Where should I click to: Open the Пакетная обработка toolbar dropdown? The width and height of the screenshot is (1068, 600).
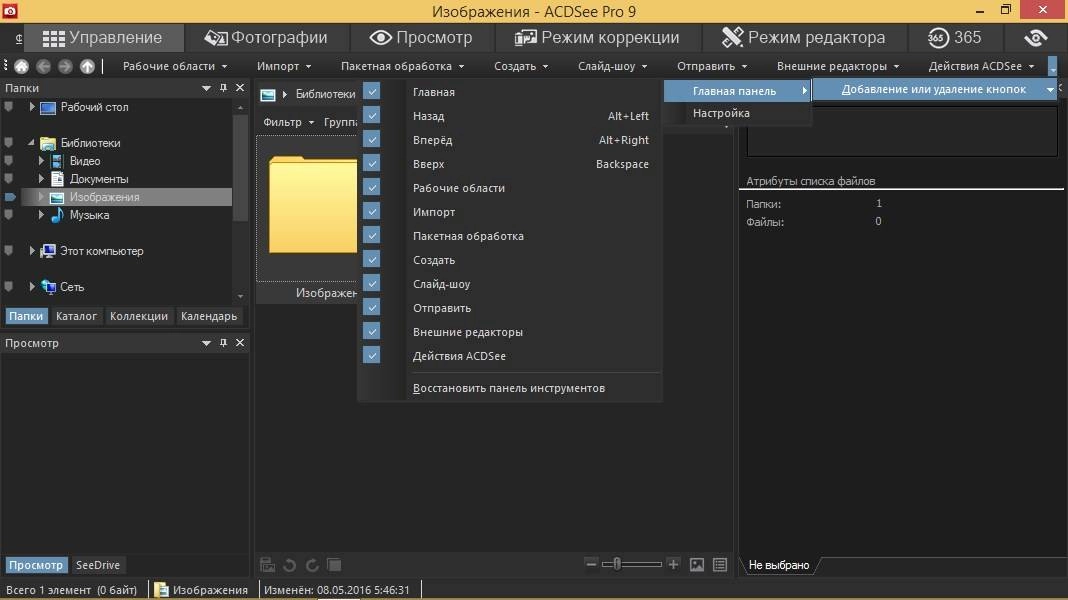point(403,66)
